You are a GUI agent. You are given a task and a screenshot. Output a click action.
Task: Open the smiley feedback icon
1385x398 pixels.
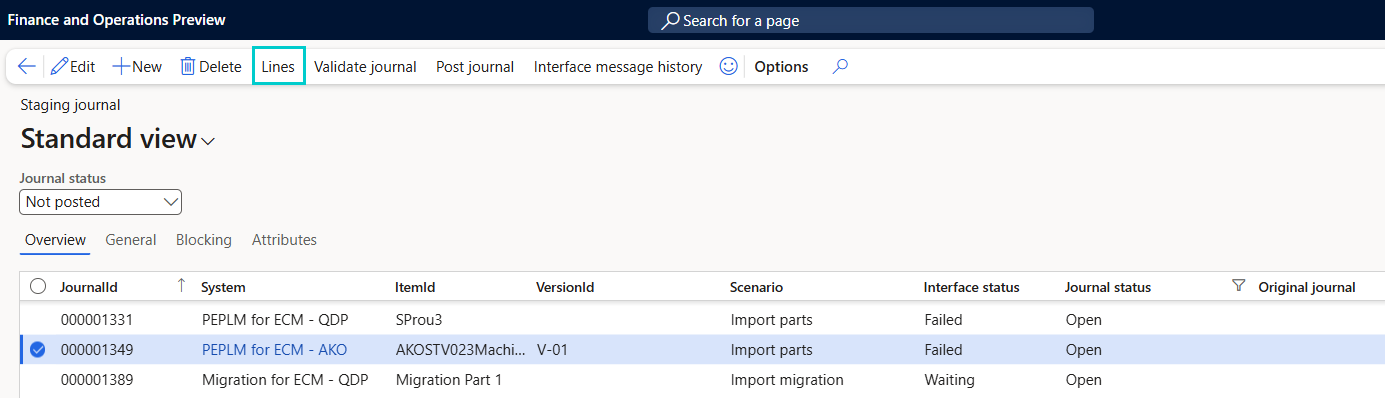coord(729,66)
